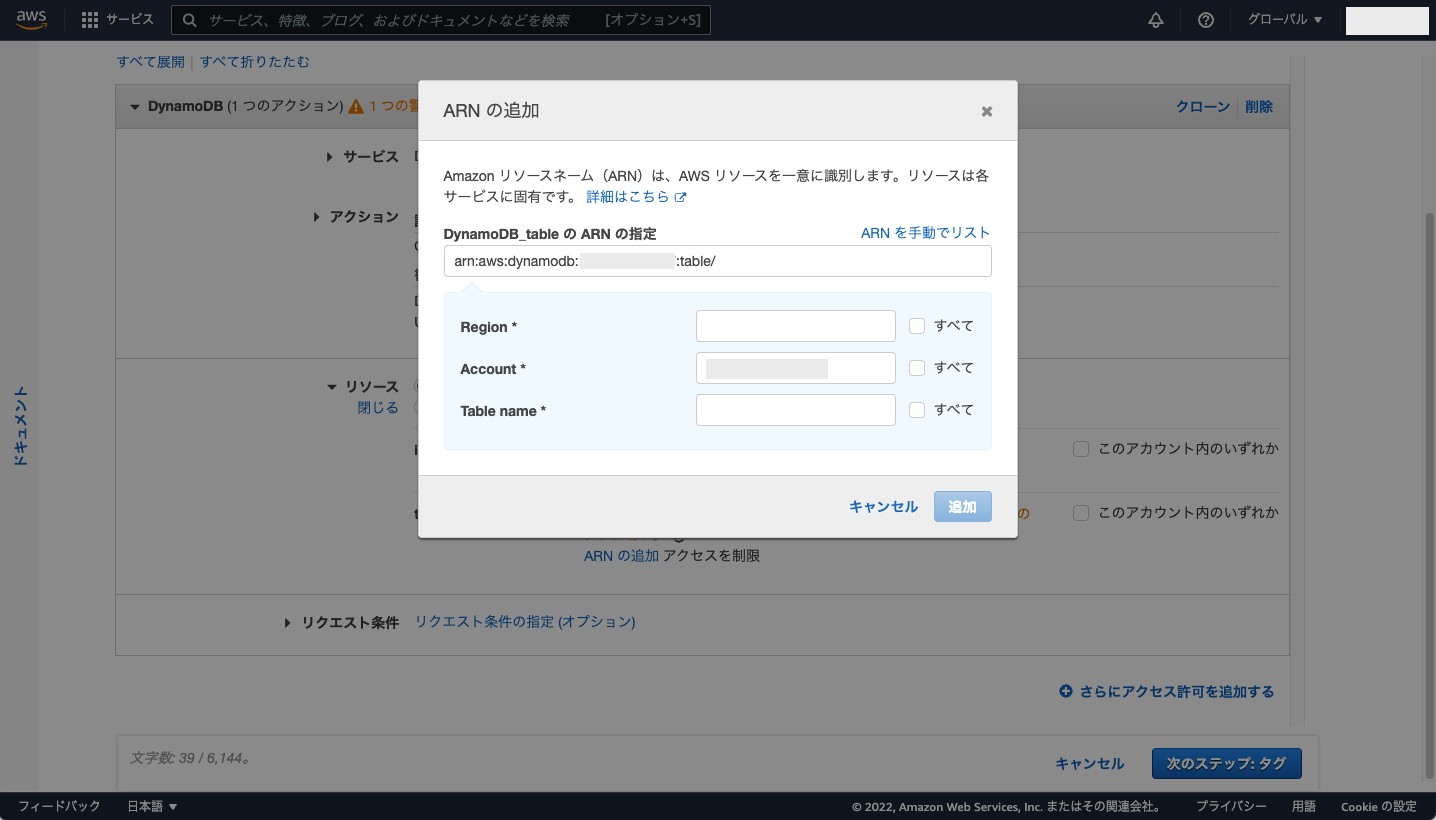Screen dimensions: 1436x820
Task: Open the services grid menu icon
Action: click(90, 20)
